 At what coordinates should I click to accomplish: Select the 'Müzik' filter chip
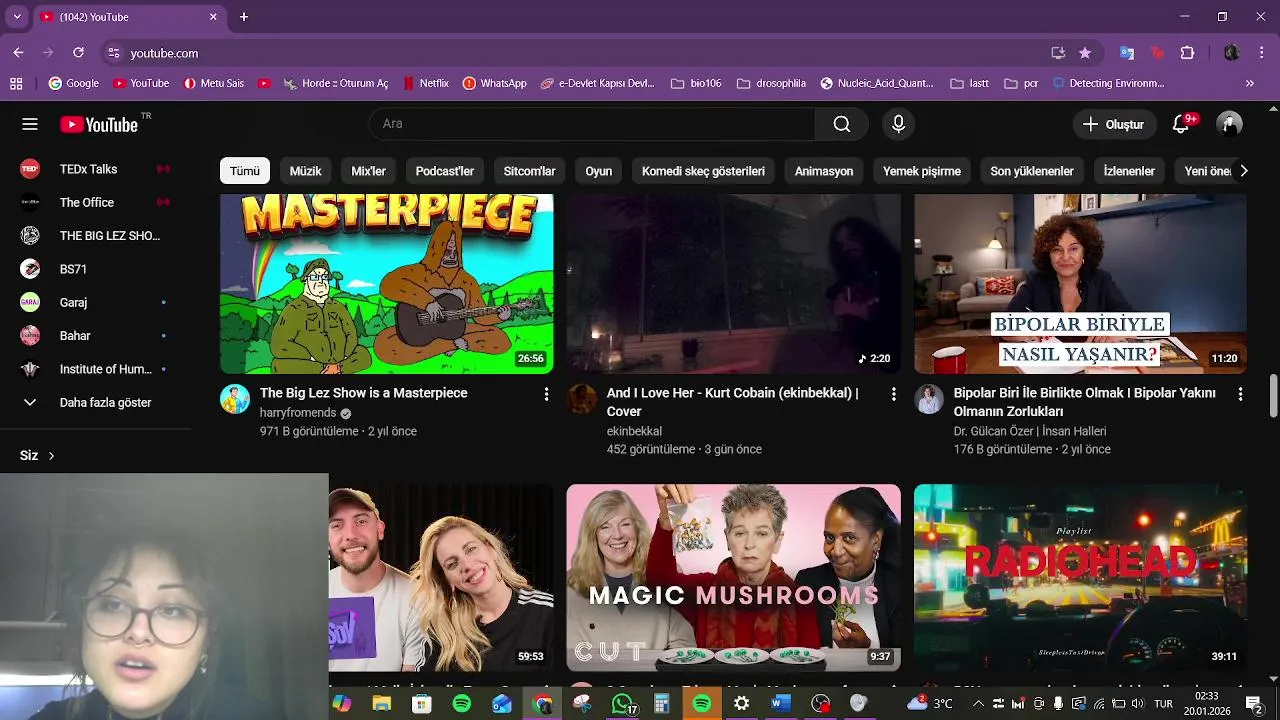coord(305,171)
